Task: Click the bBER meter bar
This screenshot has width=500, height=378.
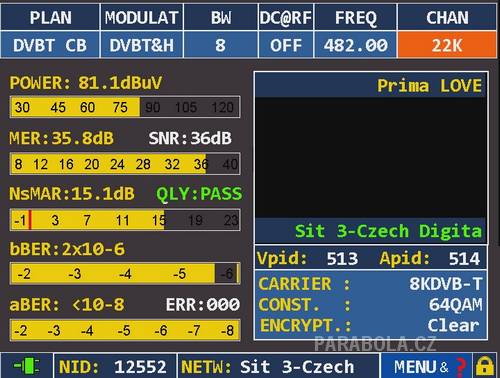Action: click(x=125, y=273)
